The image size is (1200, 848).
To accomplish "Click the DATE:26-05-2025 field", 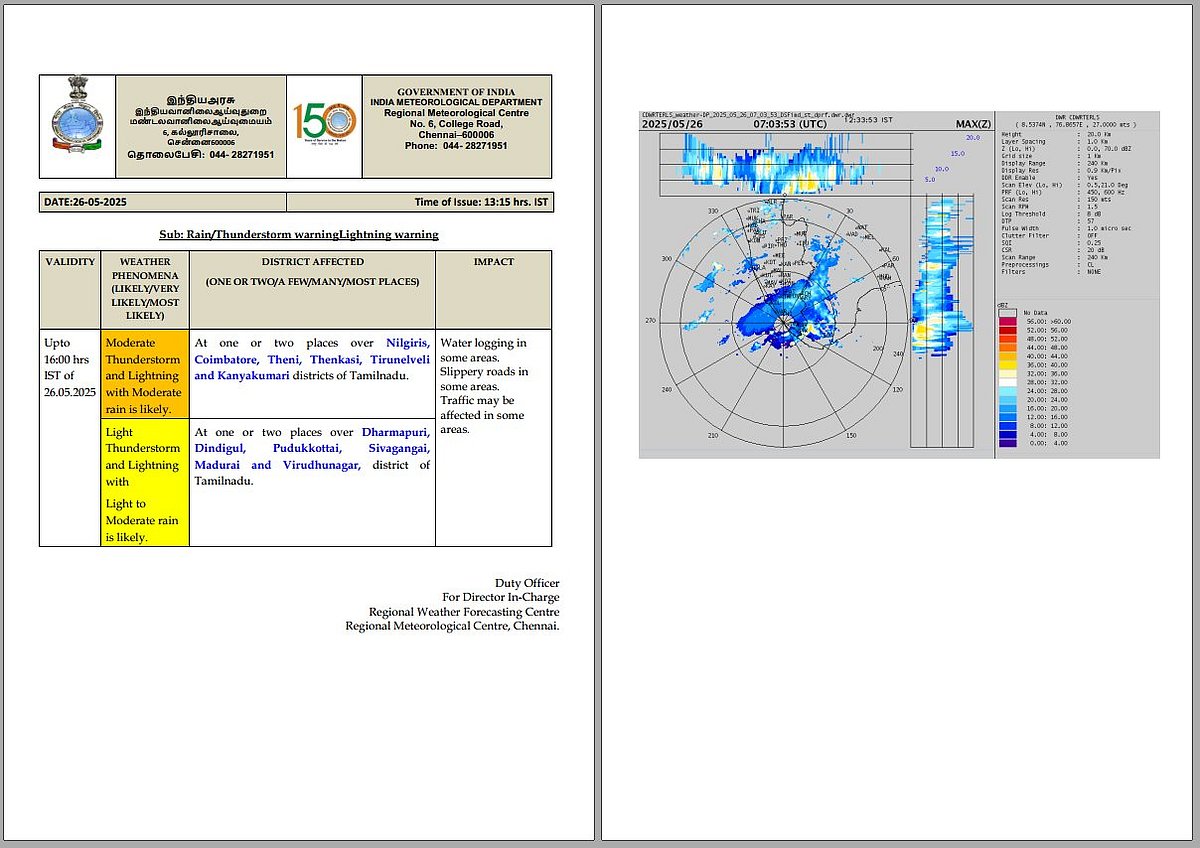I will (85, 202).
